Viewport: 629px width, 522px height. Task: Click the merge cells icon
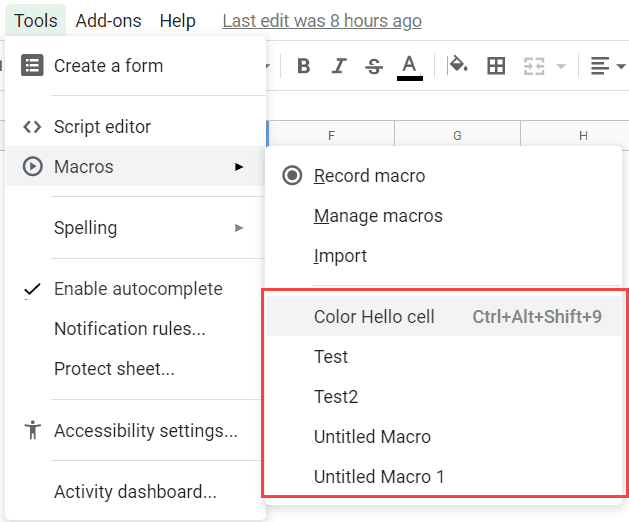pos(534,66)
